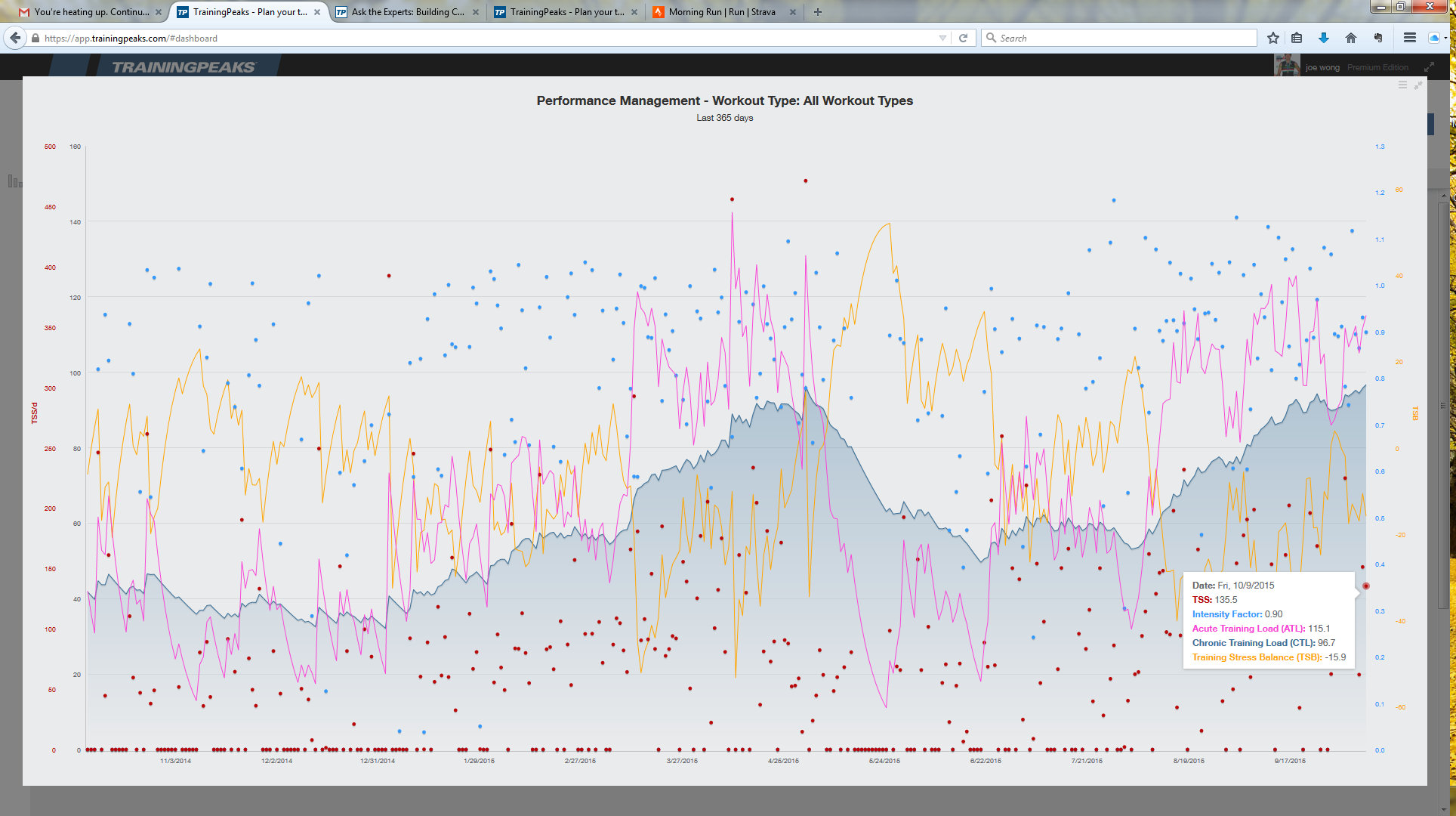Viewport: 1456px width, 816px height.
Task: Open the chart settings hamburger menu
Action: pyautogui.click(x=1402, y=85)
